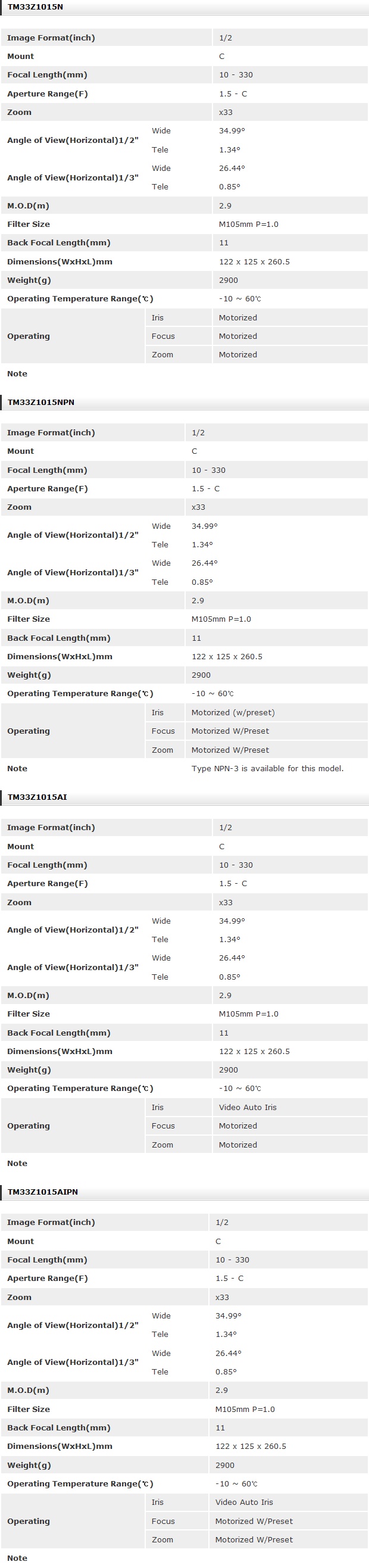The width and height of the screenshot is (369, 1568).
Task: Click the Weight(g) label under TM33Z1015AIPN
Action: pyautogui.click(x=29, y=1465)
